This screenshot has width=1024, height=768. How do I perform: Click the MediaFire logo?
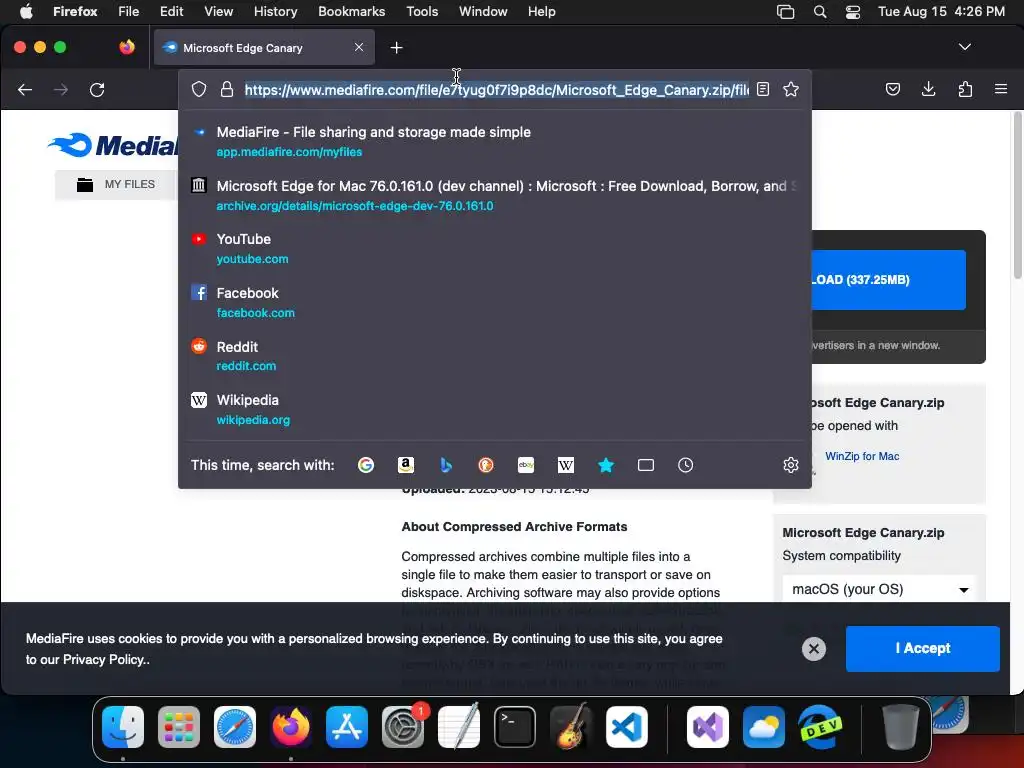pyautogui.click(x=112, y=145)
